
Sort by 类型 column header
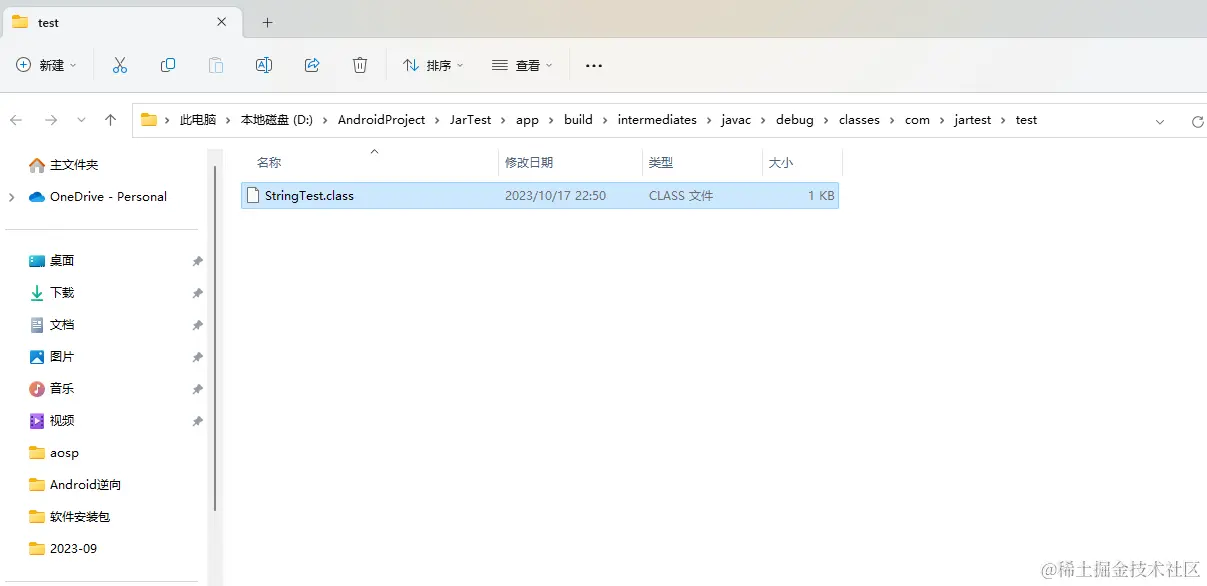tap(661, 162)
